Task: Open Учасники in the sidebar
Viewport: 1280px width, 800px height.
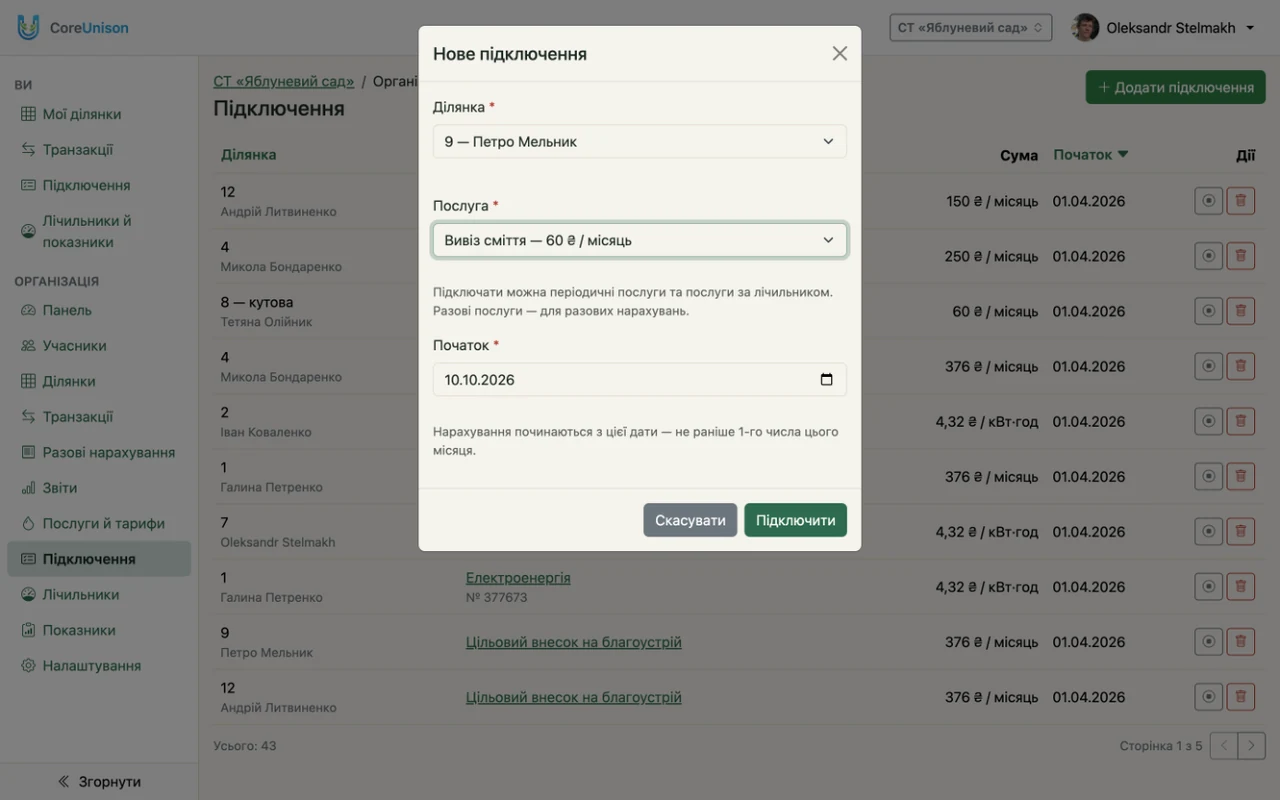Action: 99,346
